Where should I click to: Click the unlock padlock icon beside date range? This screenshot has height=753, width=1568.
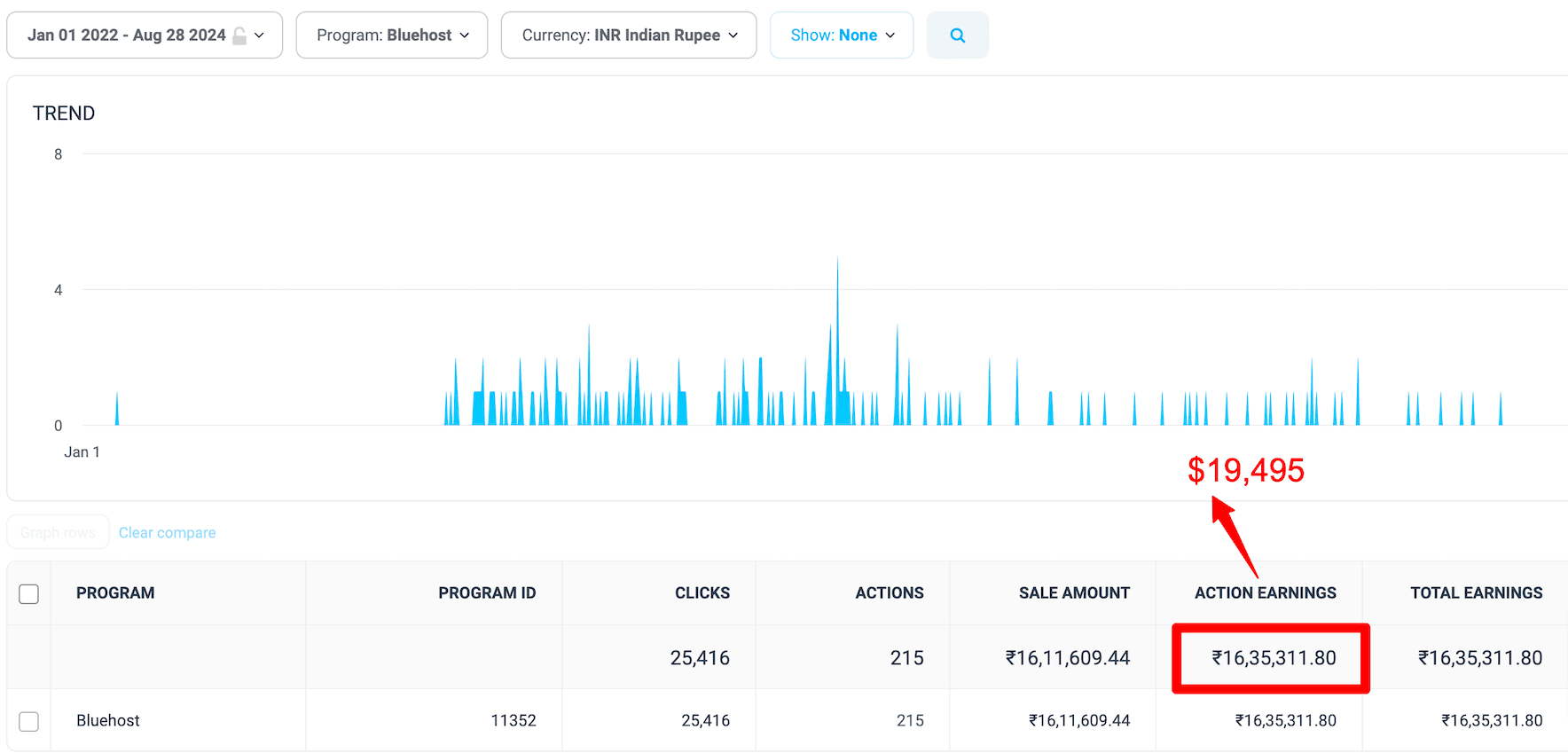239,35
